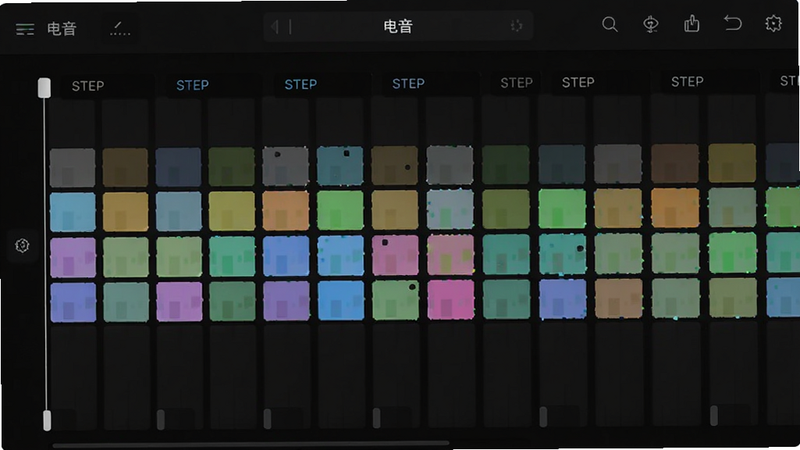Click small slider handle under thirteenth pad column
The image size is (800, 450).
[x=714, y=415]
